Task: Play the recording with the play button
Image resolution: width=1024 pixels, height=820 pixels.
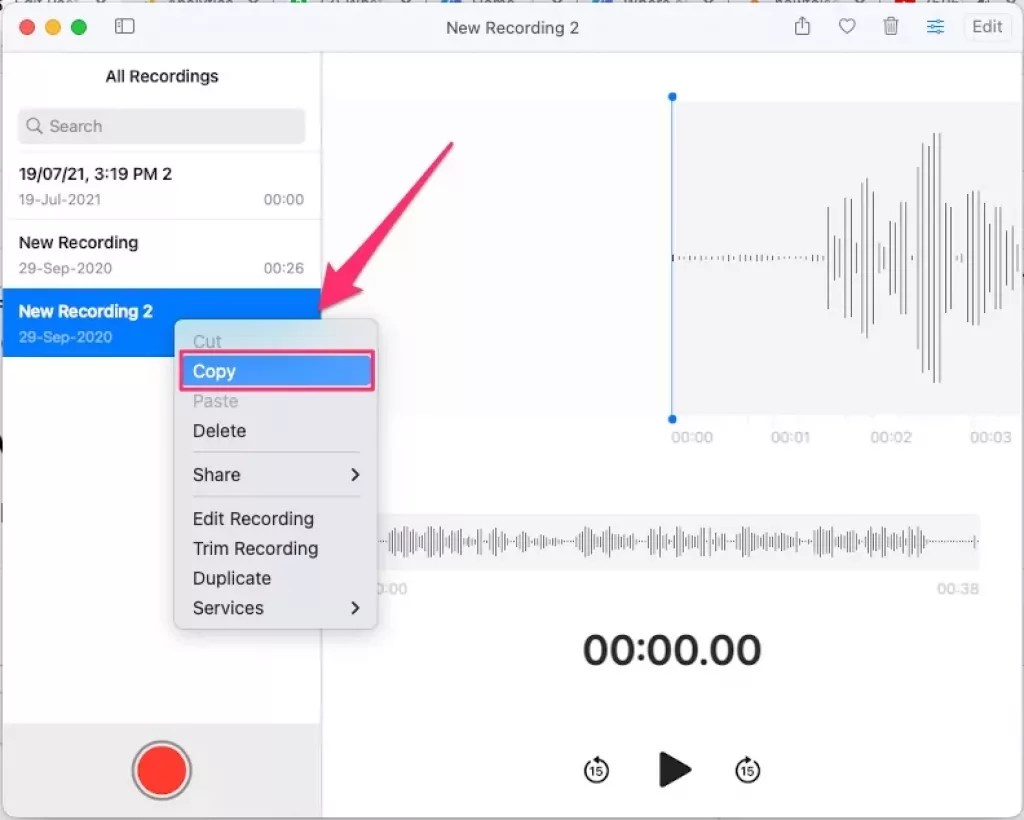Action: click(x=675, y=769)
